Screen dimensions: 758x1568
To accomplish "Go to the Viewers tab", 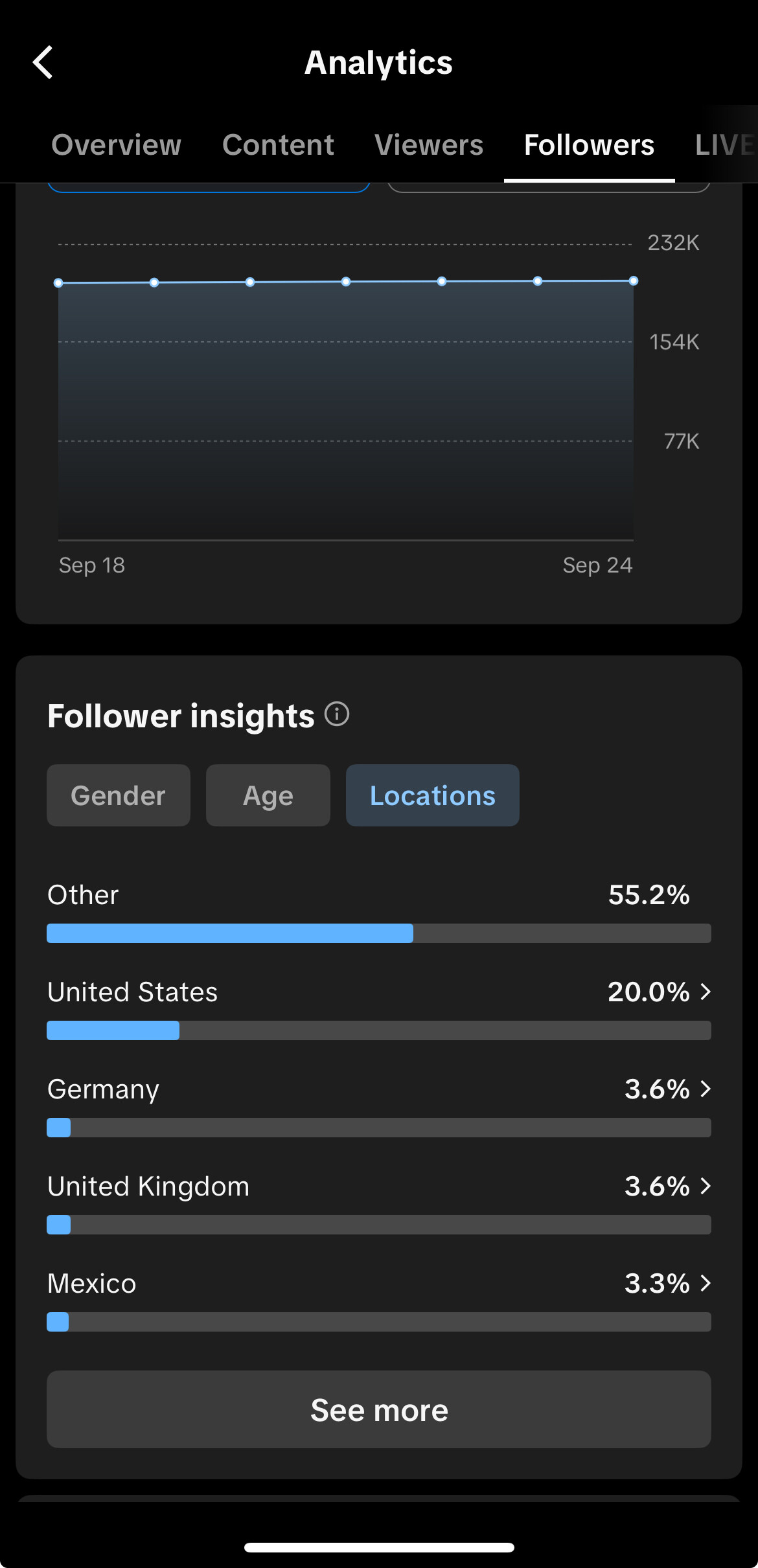I will coord(429,145).
